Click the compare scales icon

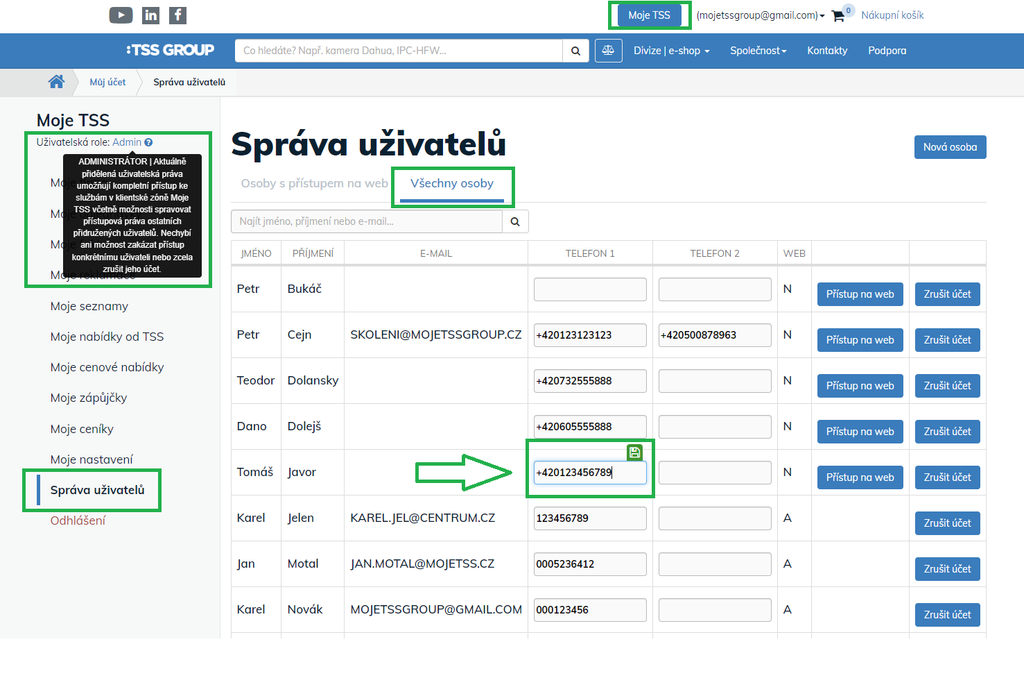pos(608,51)
